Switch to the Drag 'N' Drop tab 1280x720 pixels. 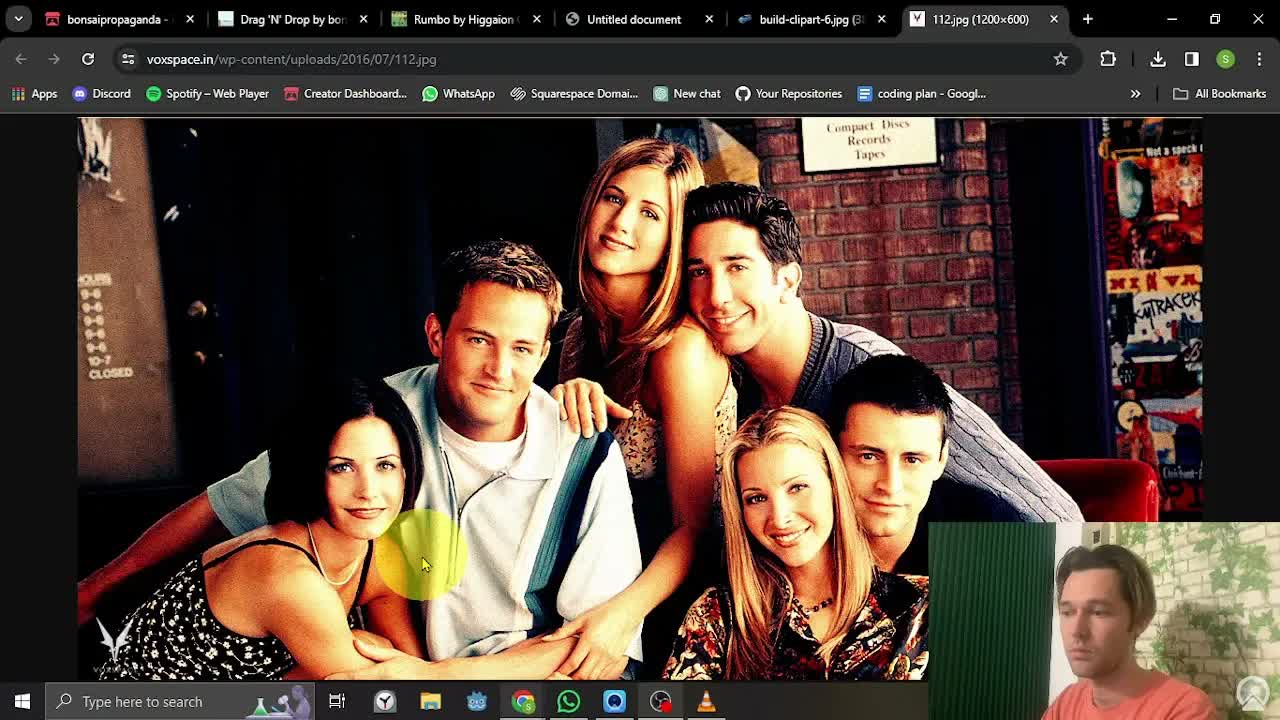click(x=293, y=19)
